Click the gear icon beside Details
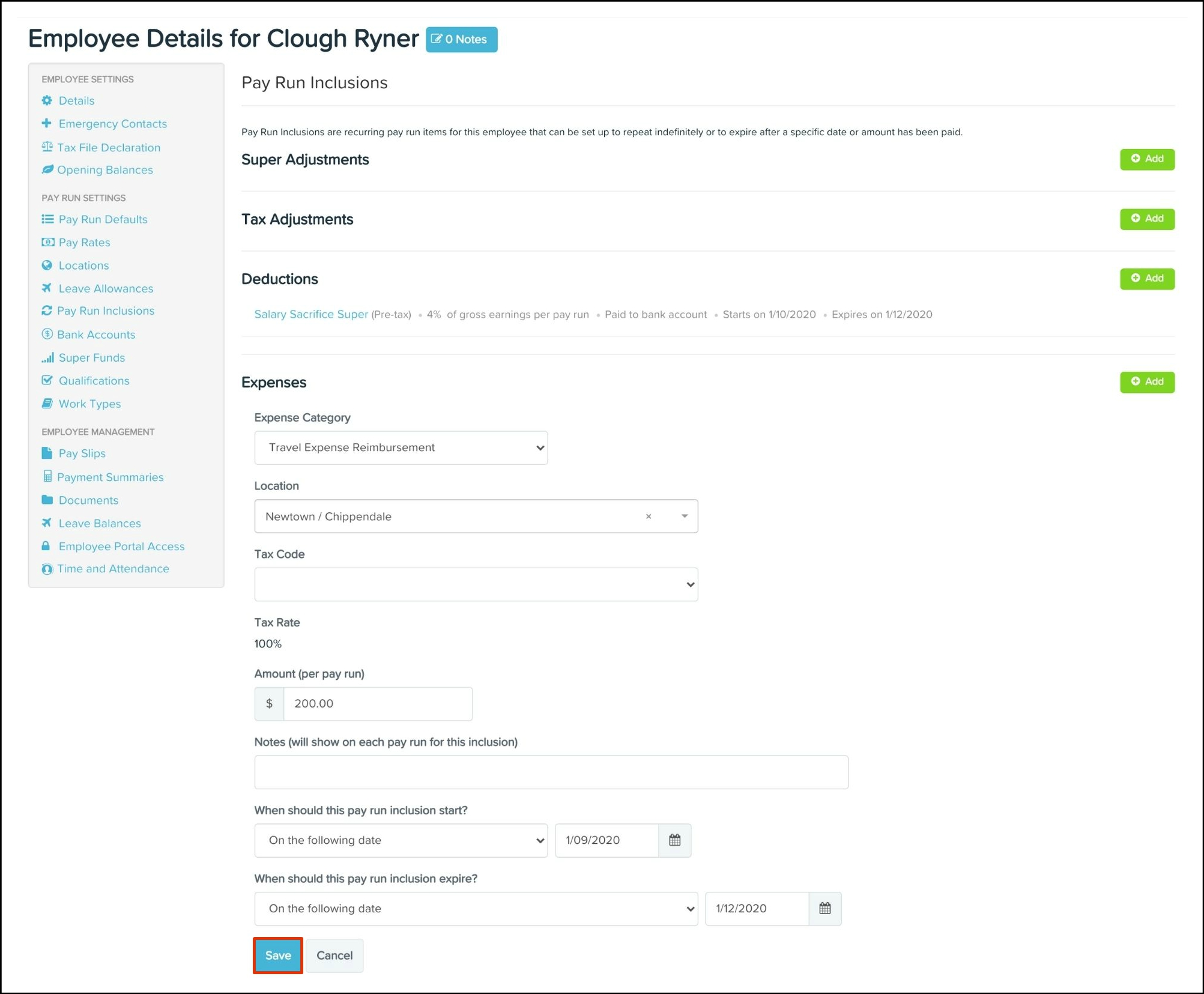The height and width of the screenshot is (994, 1204). pos(47,100)
